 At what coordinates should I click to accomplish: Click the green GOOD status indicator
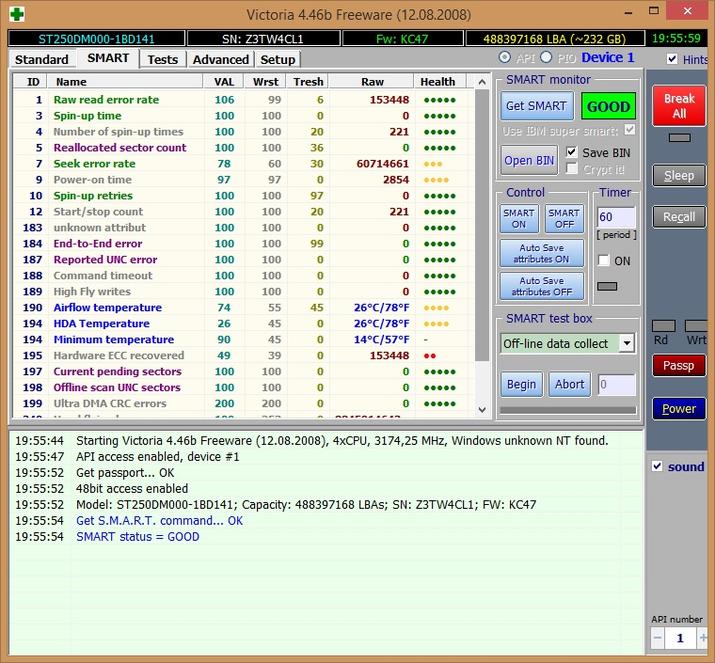pyautogui.click(x=608, y=106)
